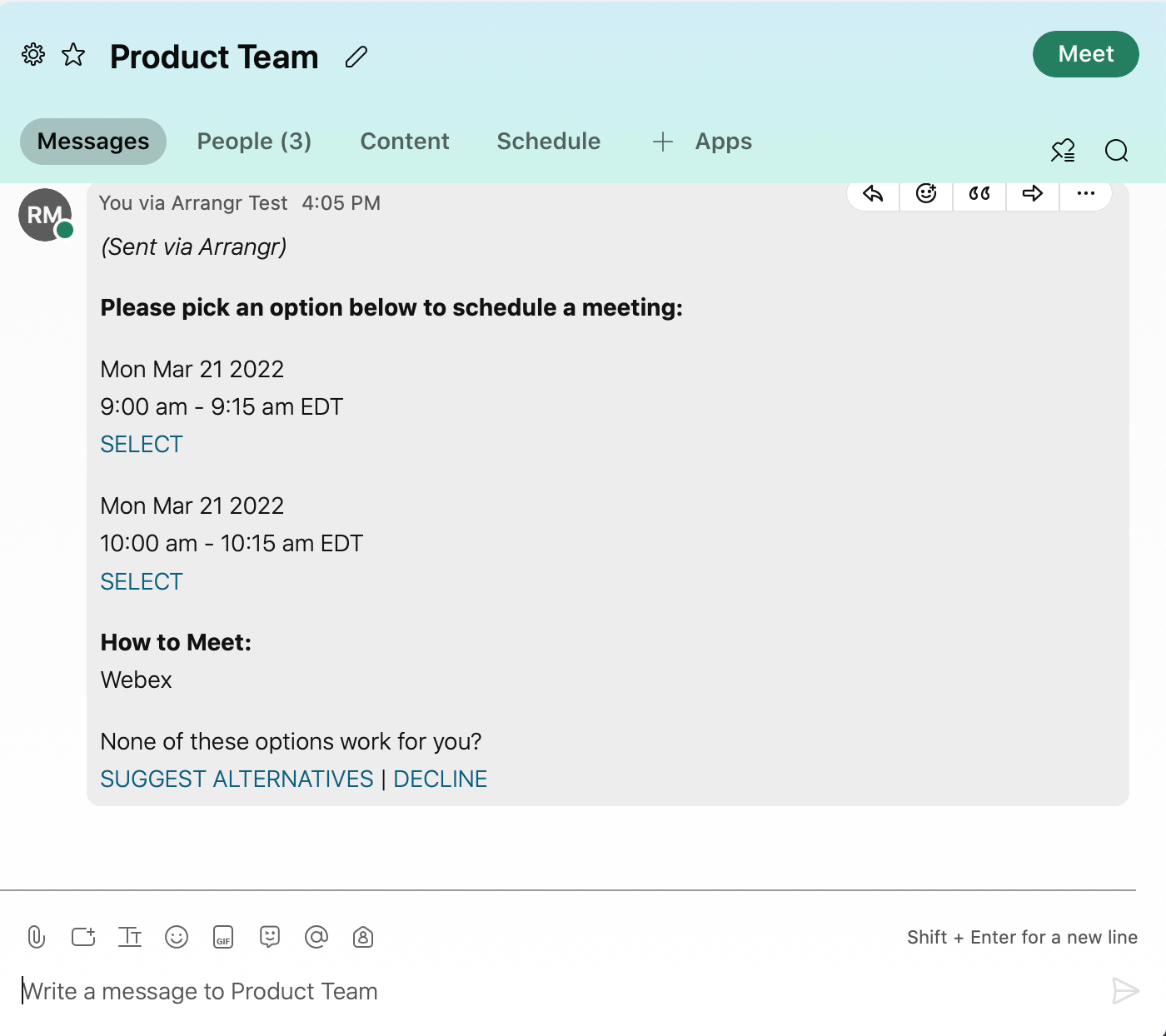Screen dimensions: 1166x1036
Task: Click the DECLINE link
Action: coord(441,779)
